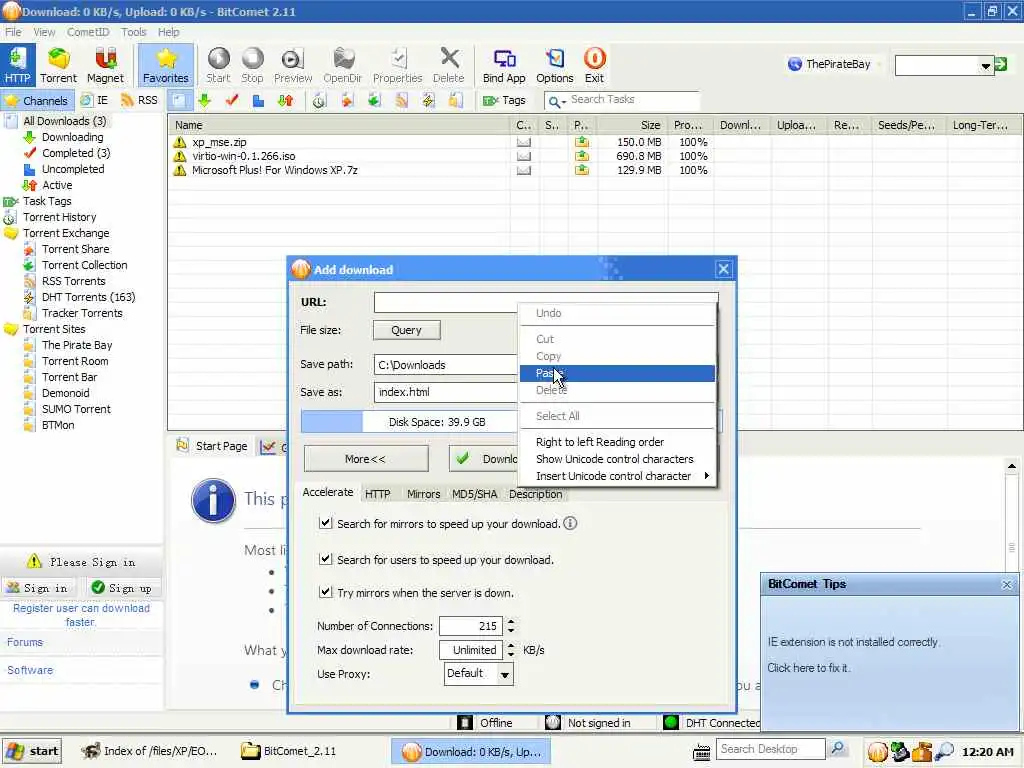This screenshot has height=768, width=1024.
Task: Click the URL input field
Action: click(546, 302)
